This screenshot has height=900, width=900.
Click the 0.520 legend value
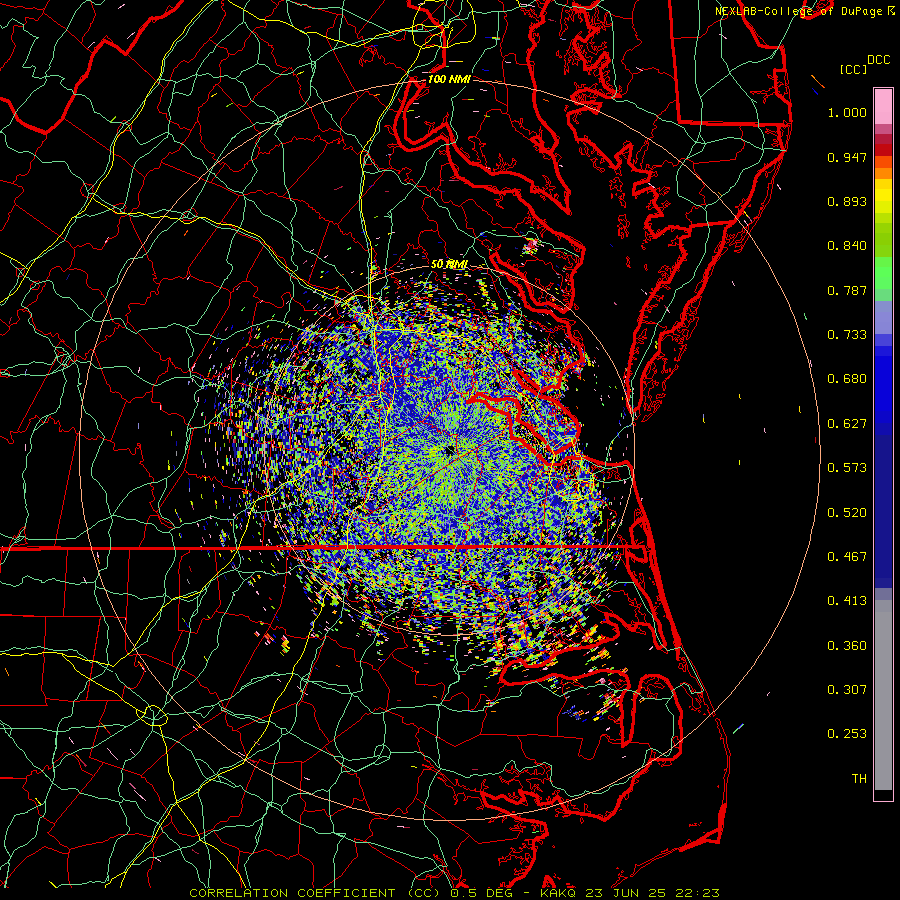pyautogui.click(x=847, y=513)
